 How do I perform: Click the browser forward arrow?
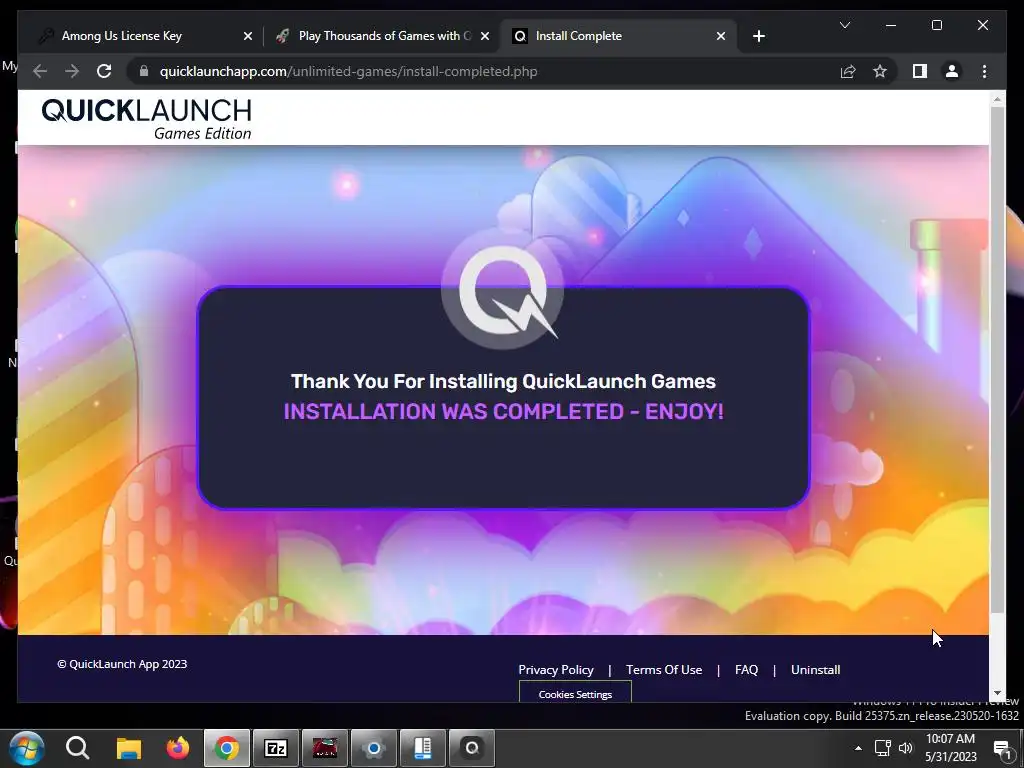point(72,71)
